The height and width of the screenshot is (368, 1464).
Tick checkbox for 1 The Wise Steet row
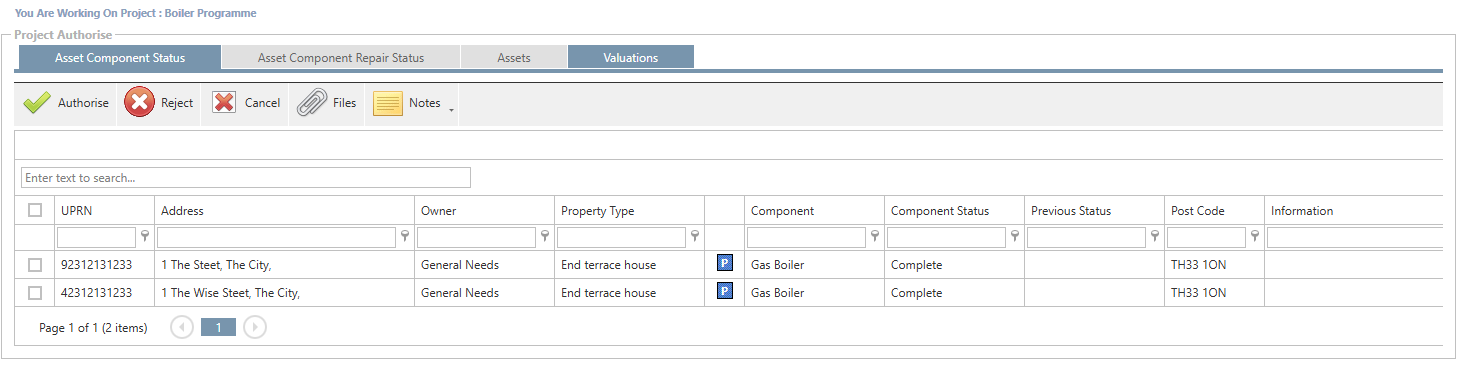35,293
